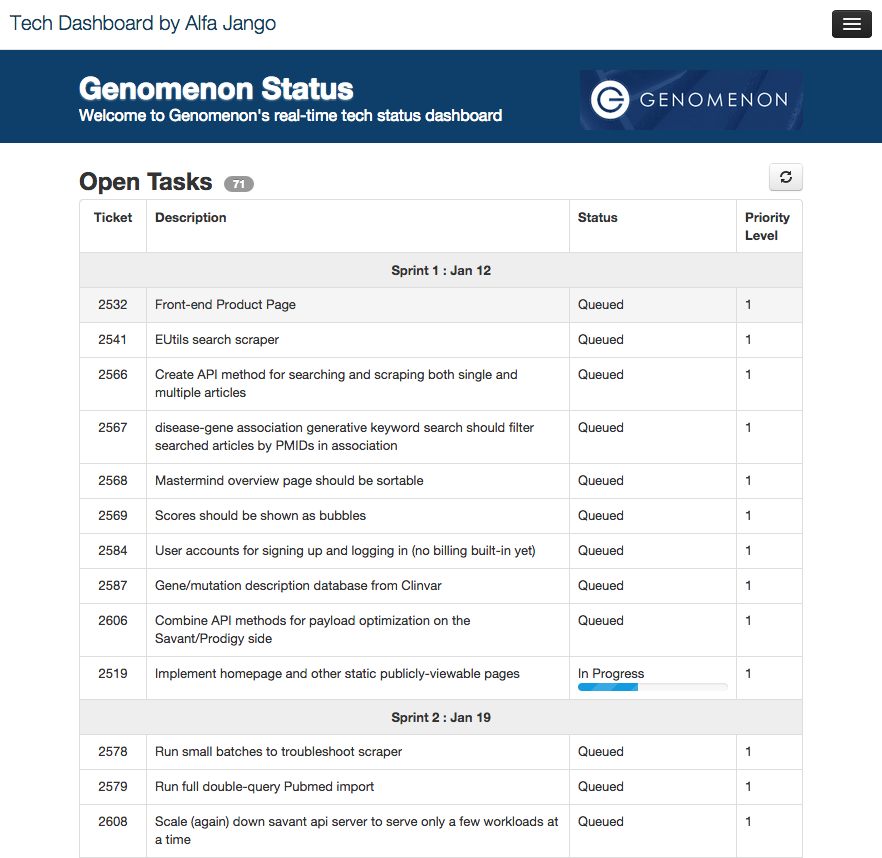
Task: Select ticket number 2566
Action: pos(112,375)
